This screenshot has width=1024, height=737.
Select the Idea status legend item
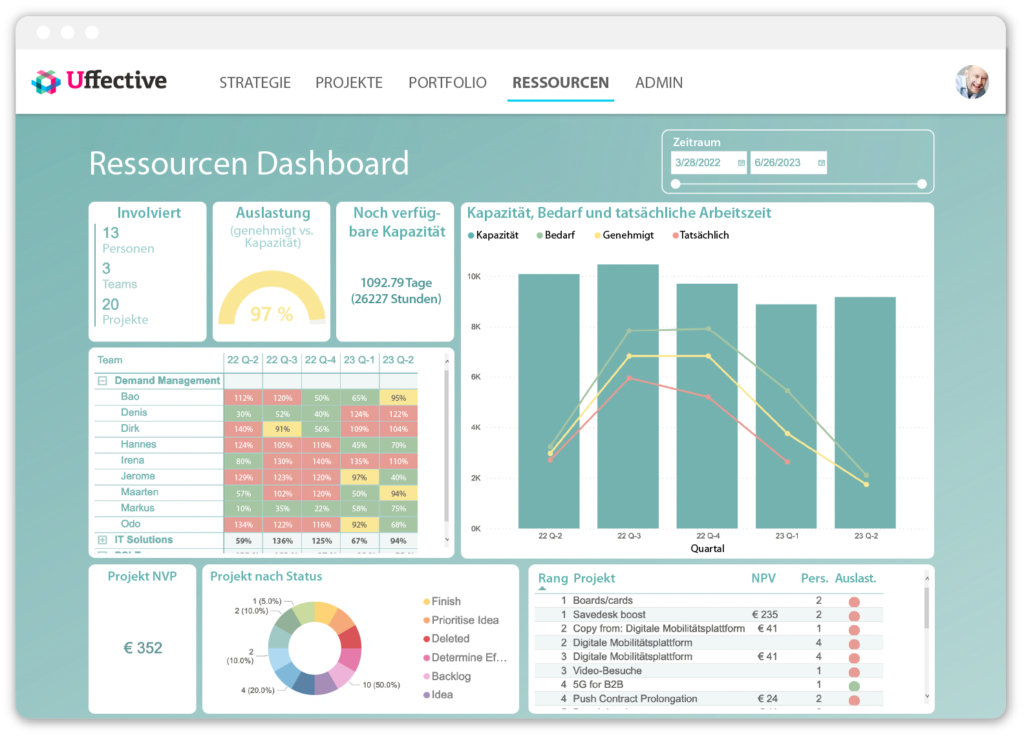(438, 695)
